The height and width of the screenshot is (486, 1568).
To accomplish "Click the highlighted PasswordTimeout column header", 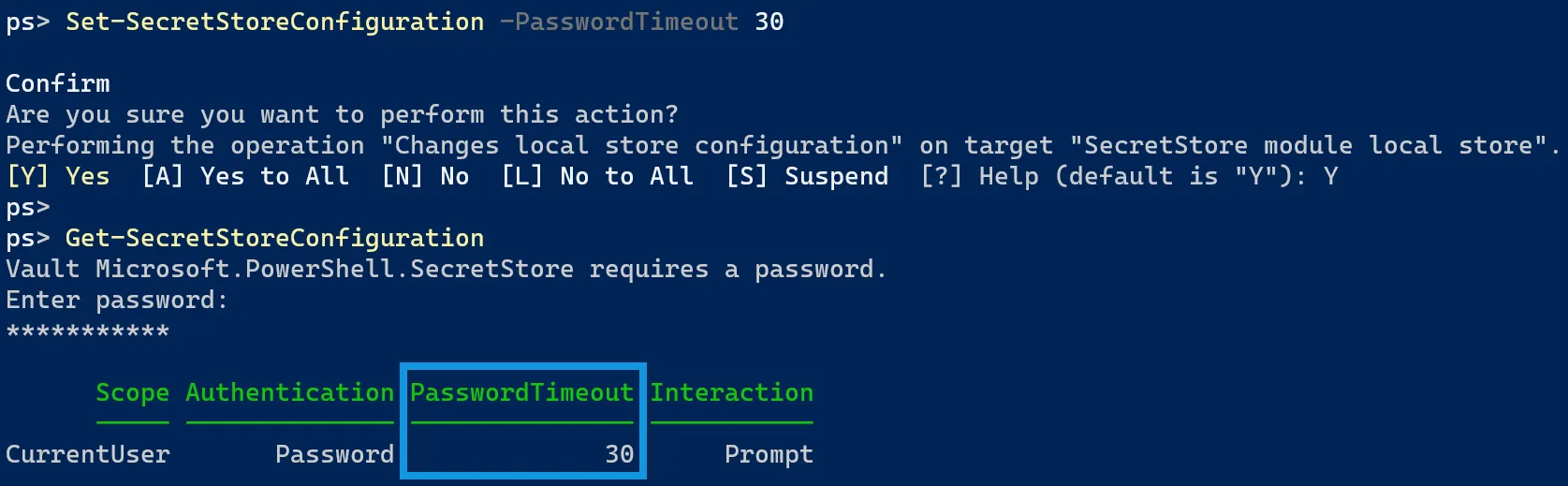I will point(521,393).
